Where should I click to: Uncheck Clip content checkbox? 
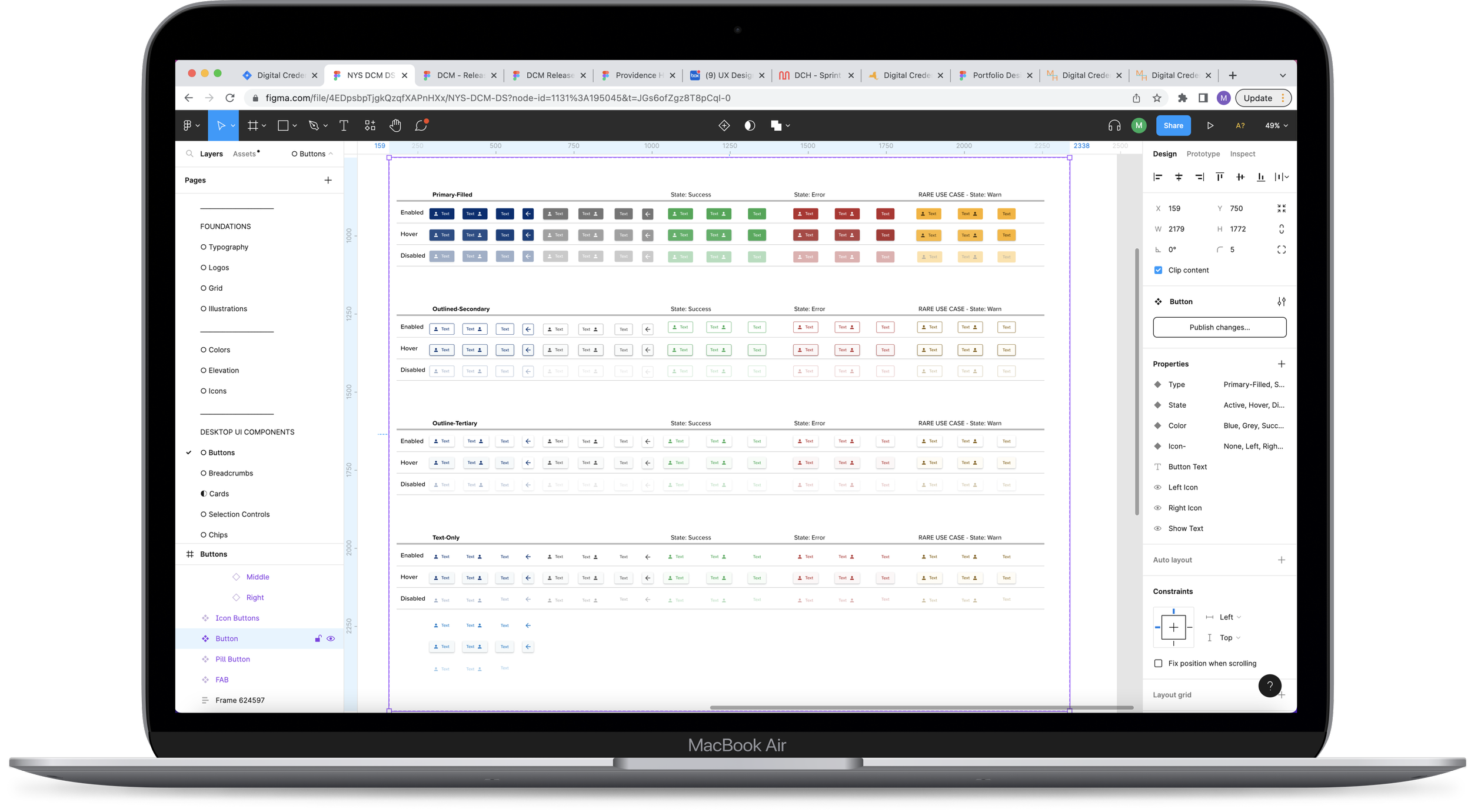click(1158, 270)
